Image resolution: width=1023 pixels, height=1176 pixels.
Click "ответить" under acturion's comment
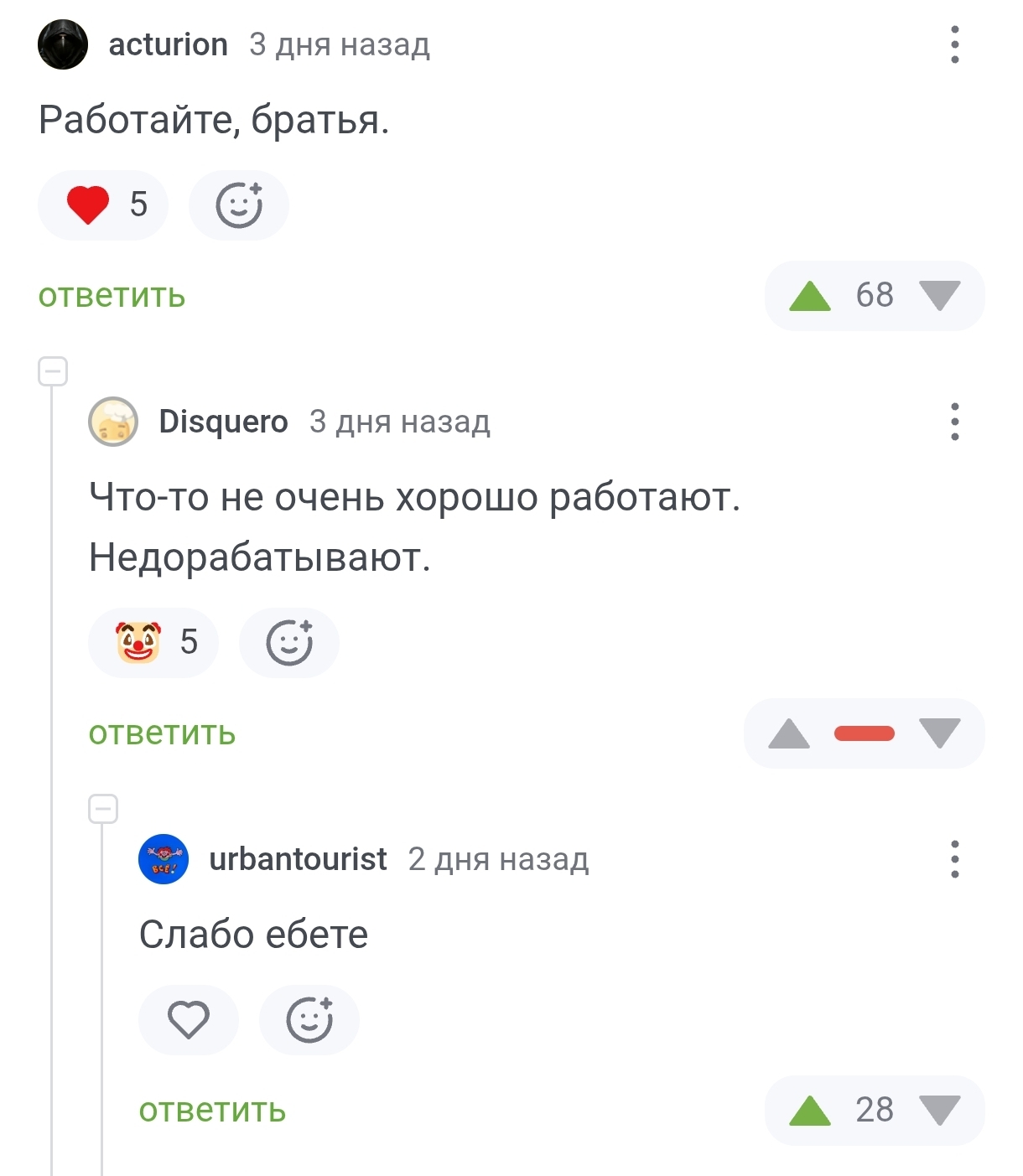tap(112, 296)
